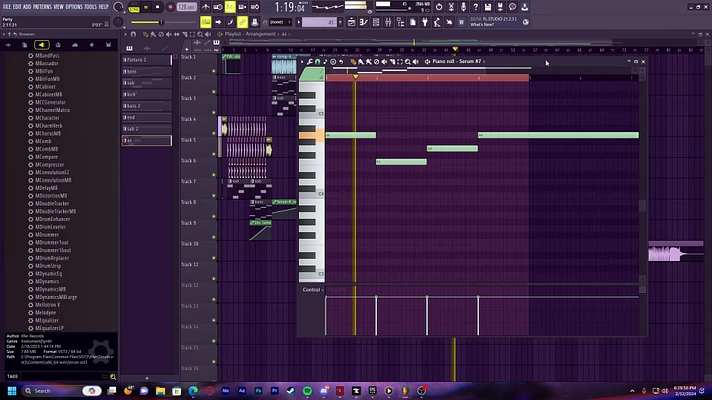The height and width of the screenshot is (400, 712).
Task: Open the TOOLS menu
Action: click(x=90, y=7)
